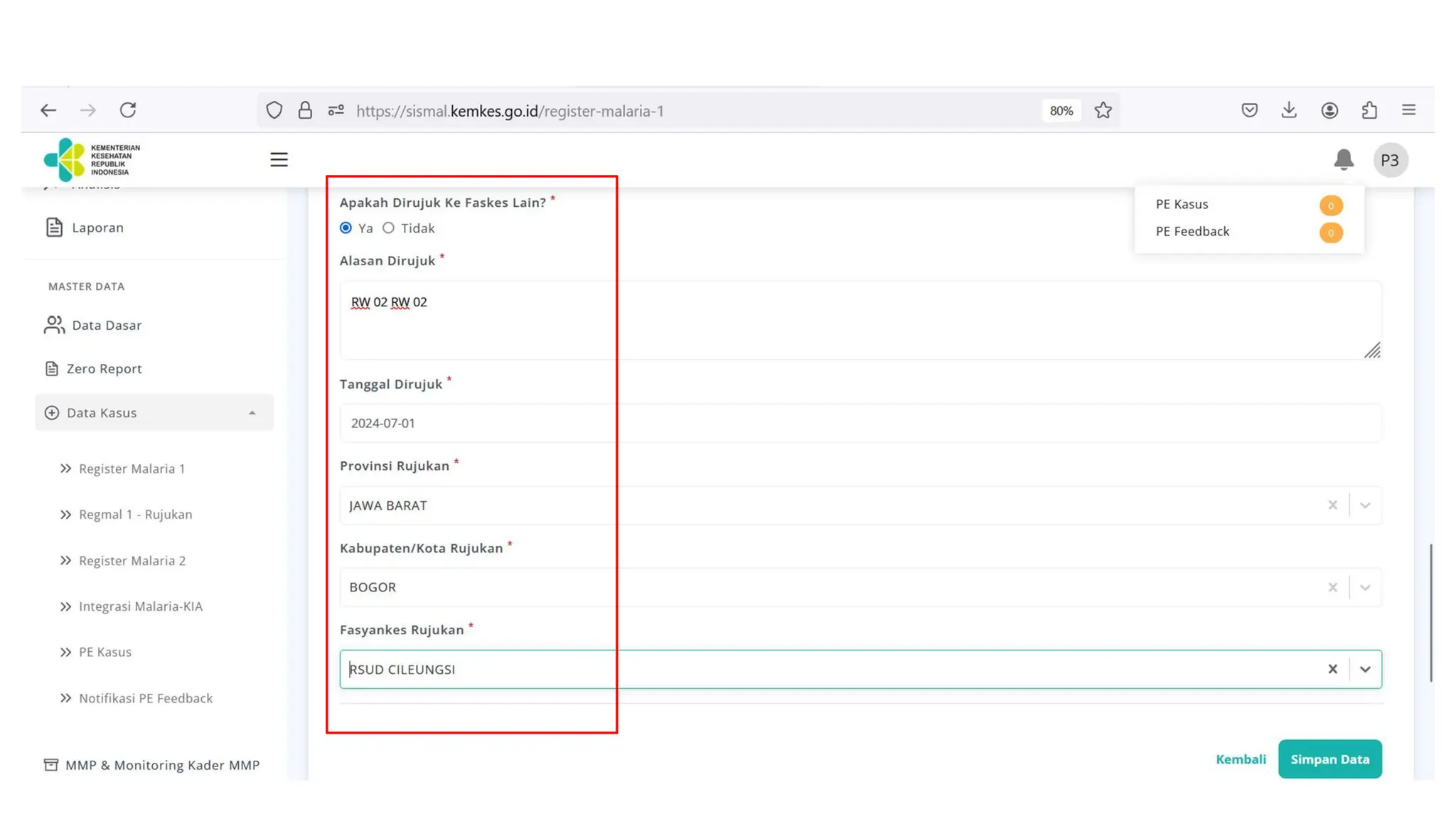Click the Tanggal Dirujuk date field
Viewport: 1456px width, 819px height.
[860, 423]
